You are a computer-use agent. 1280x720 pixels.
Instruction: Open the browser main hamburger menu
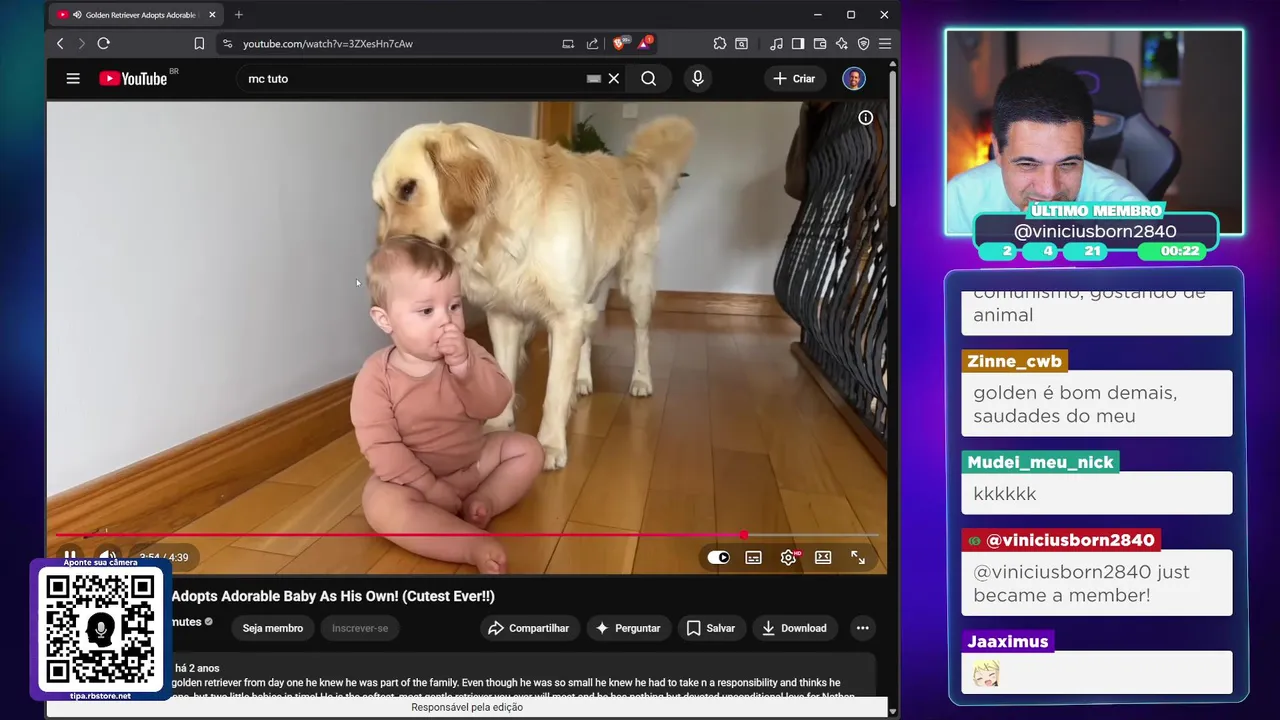[885, 44]
